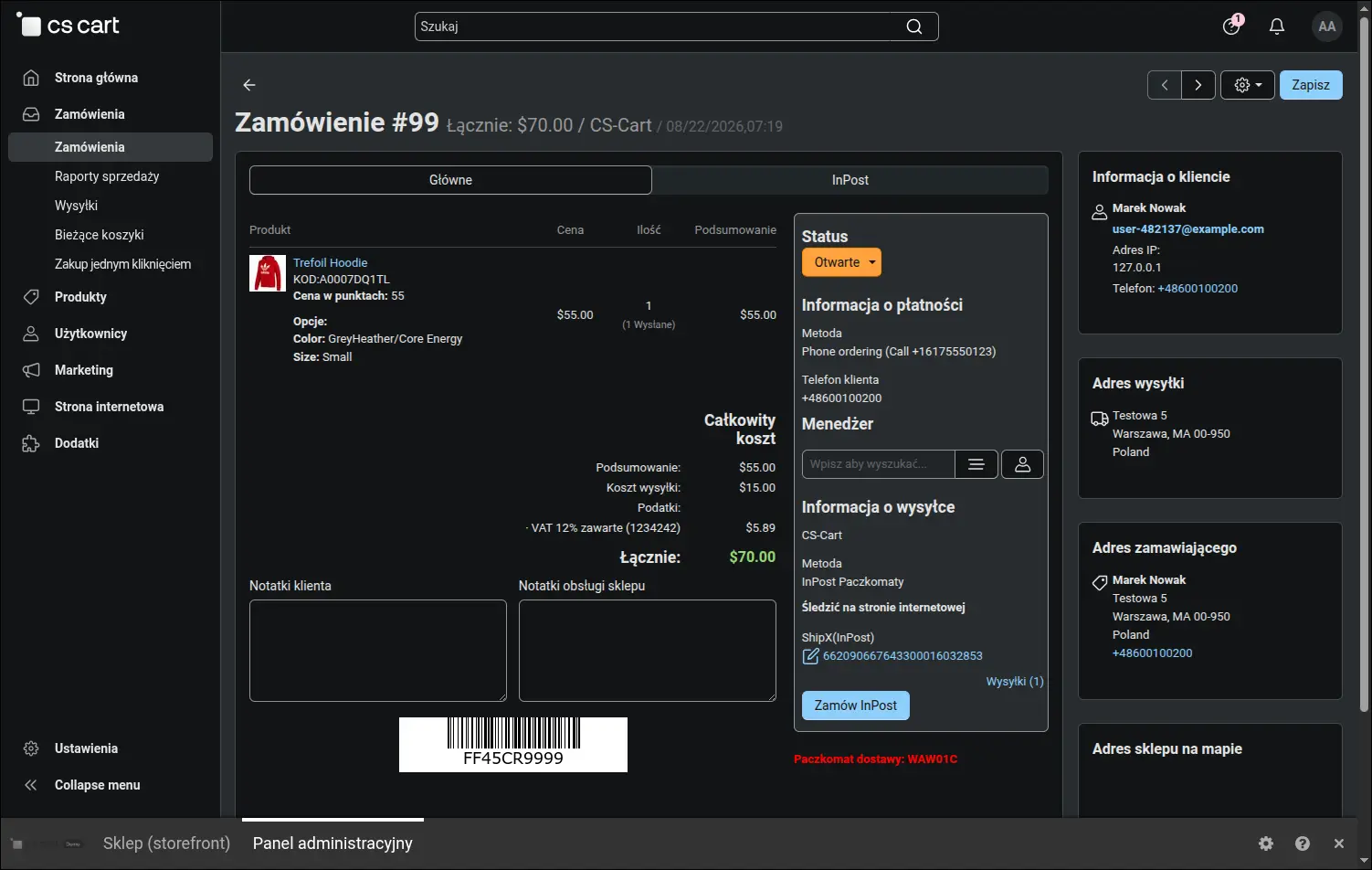Click the Śledzić na stronie internetowej text
Screen dimensions: 1372x870
point(883,608)
